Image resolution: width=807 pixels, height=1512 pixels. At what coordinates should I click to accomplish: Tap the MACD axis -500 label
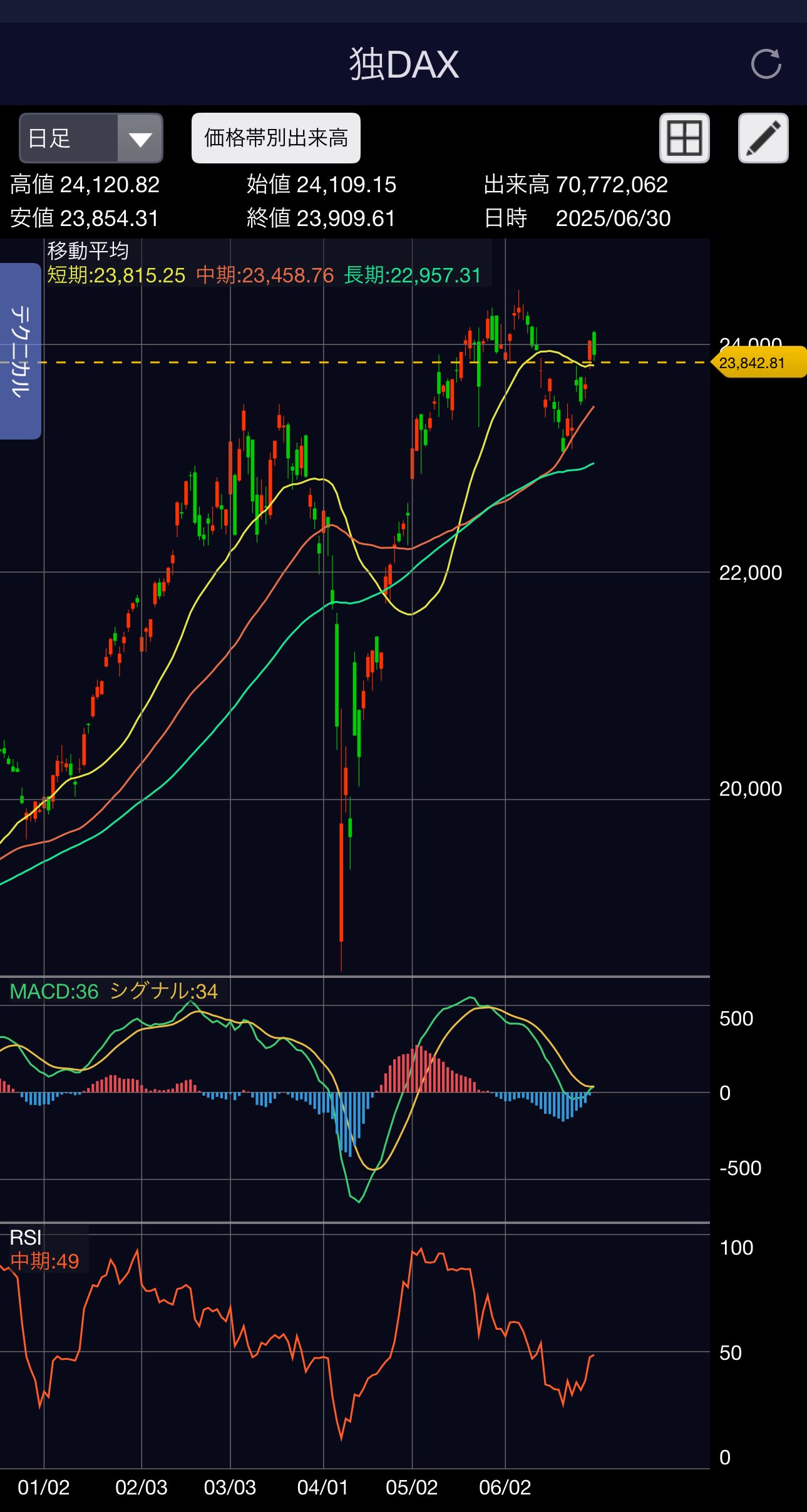click(x=741, y=1168)
